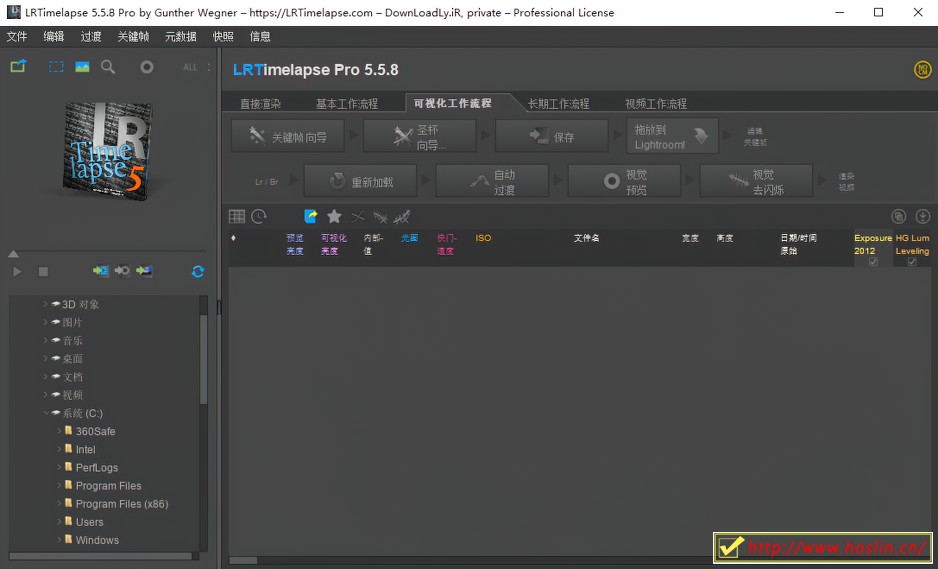Image resolution: width=938 pixels, height=569 pixels.
Task: Select the Windows folder in tree
Action: 97,540
